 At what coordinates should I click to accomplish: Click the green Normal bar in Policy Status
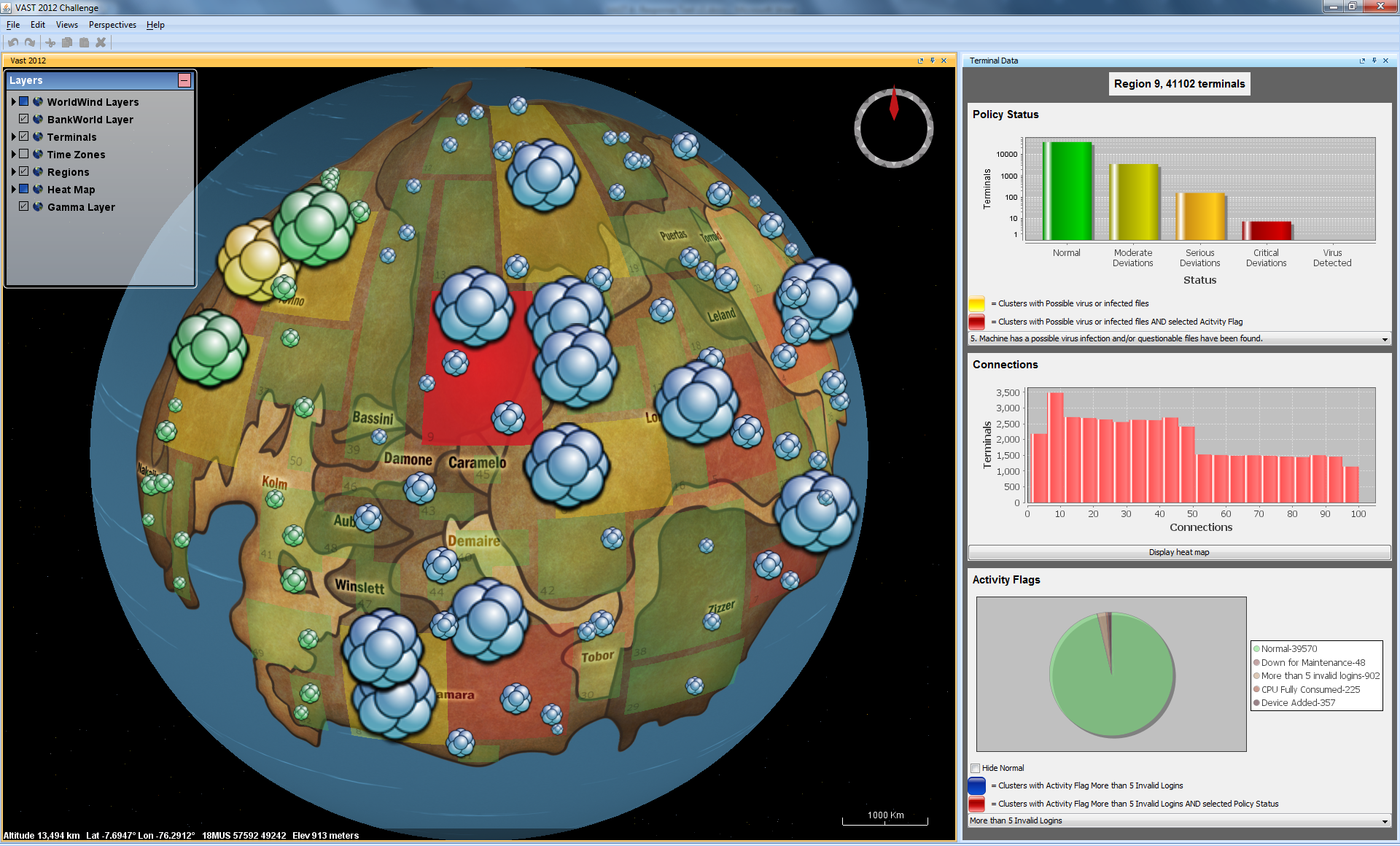pos(1067,191)
